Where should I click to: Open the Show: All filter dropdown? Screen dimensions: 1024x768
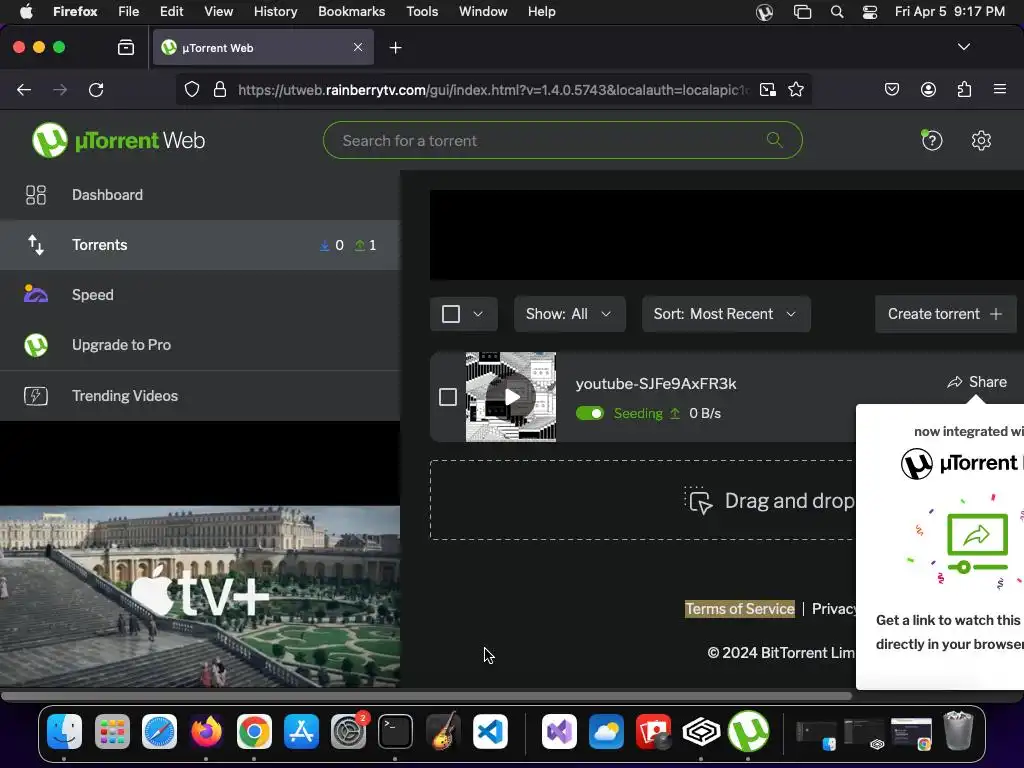point(569,314)
